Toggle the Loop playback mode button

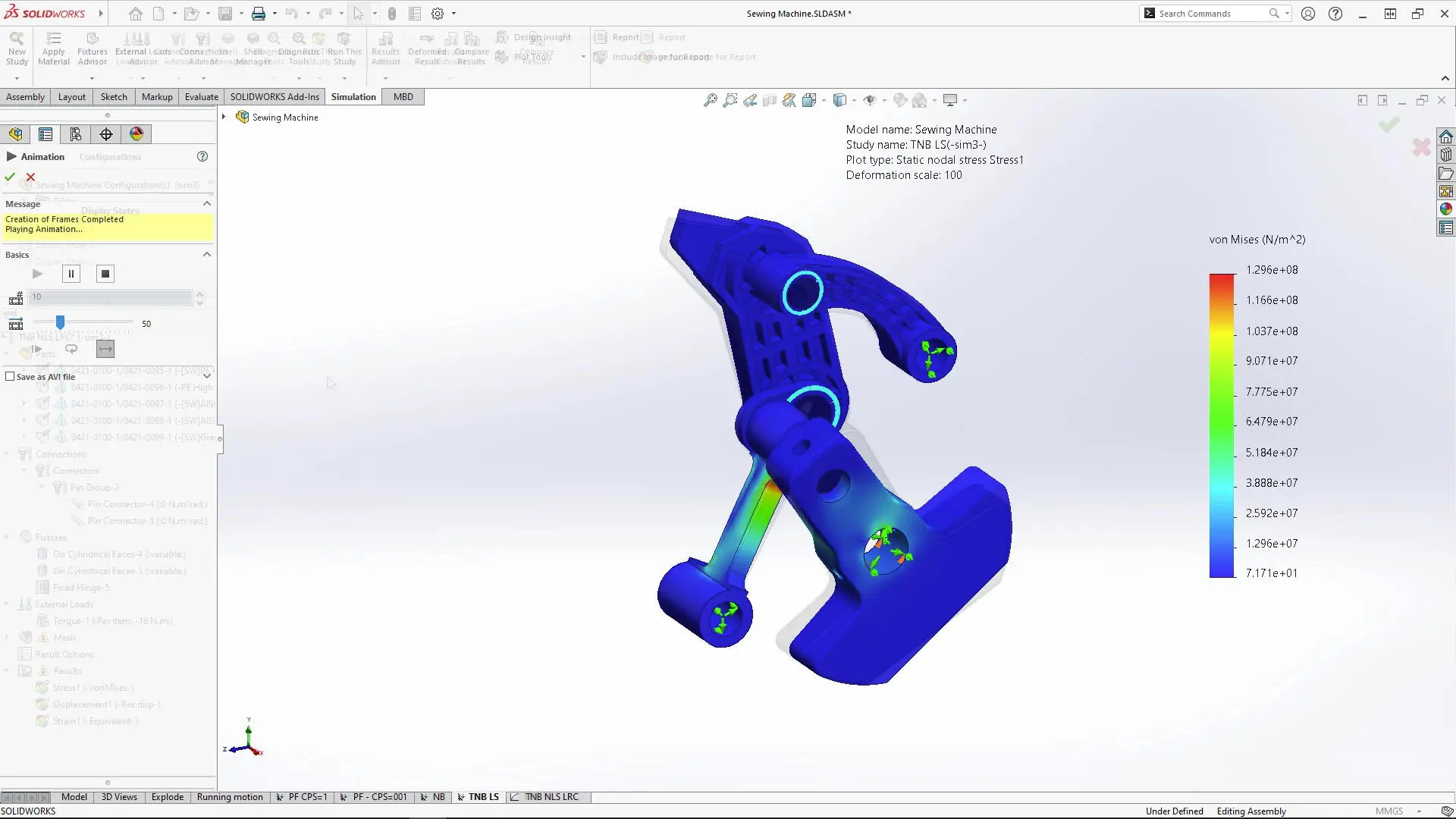click(71, 349)
